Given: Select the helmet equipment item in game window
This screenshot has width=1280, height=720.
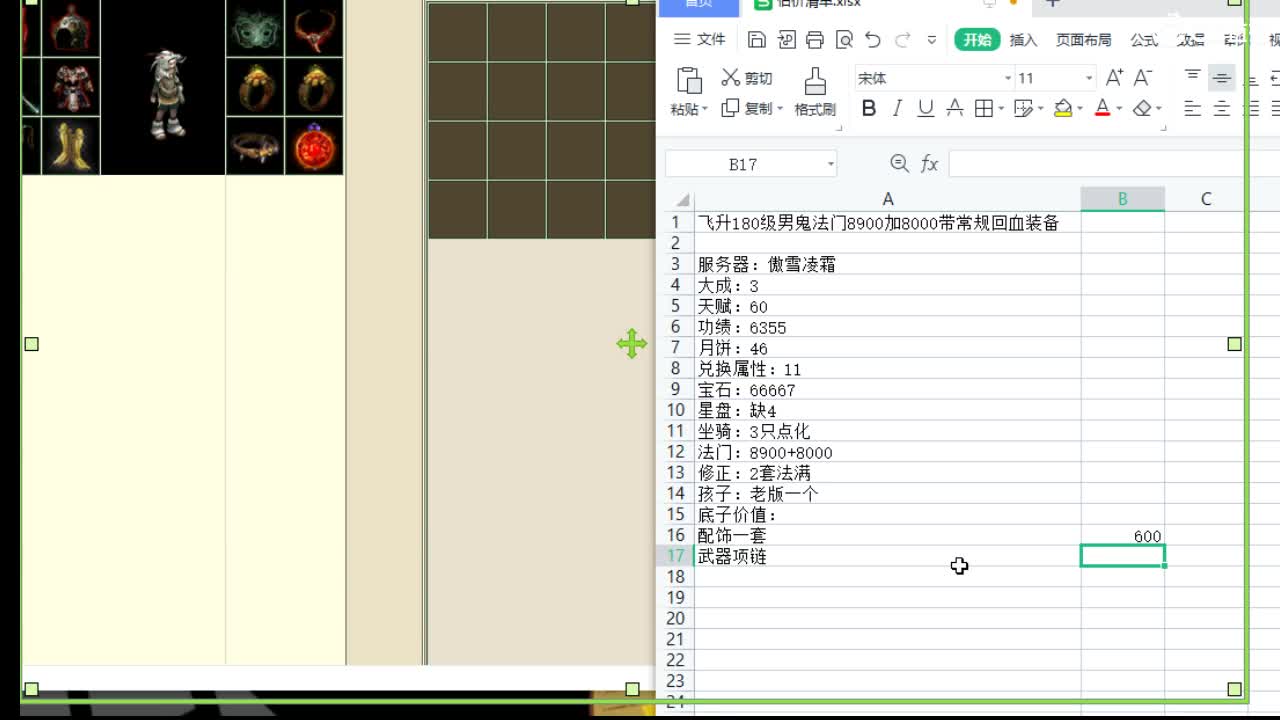Looking at the screenshot, I should pos(70,28).
